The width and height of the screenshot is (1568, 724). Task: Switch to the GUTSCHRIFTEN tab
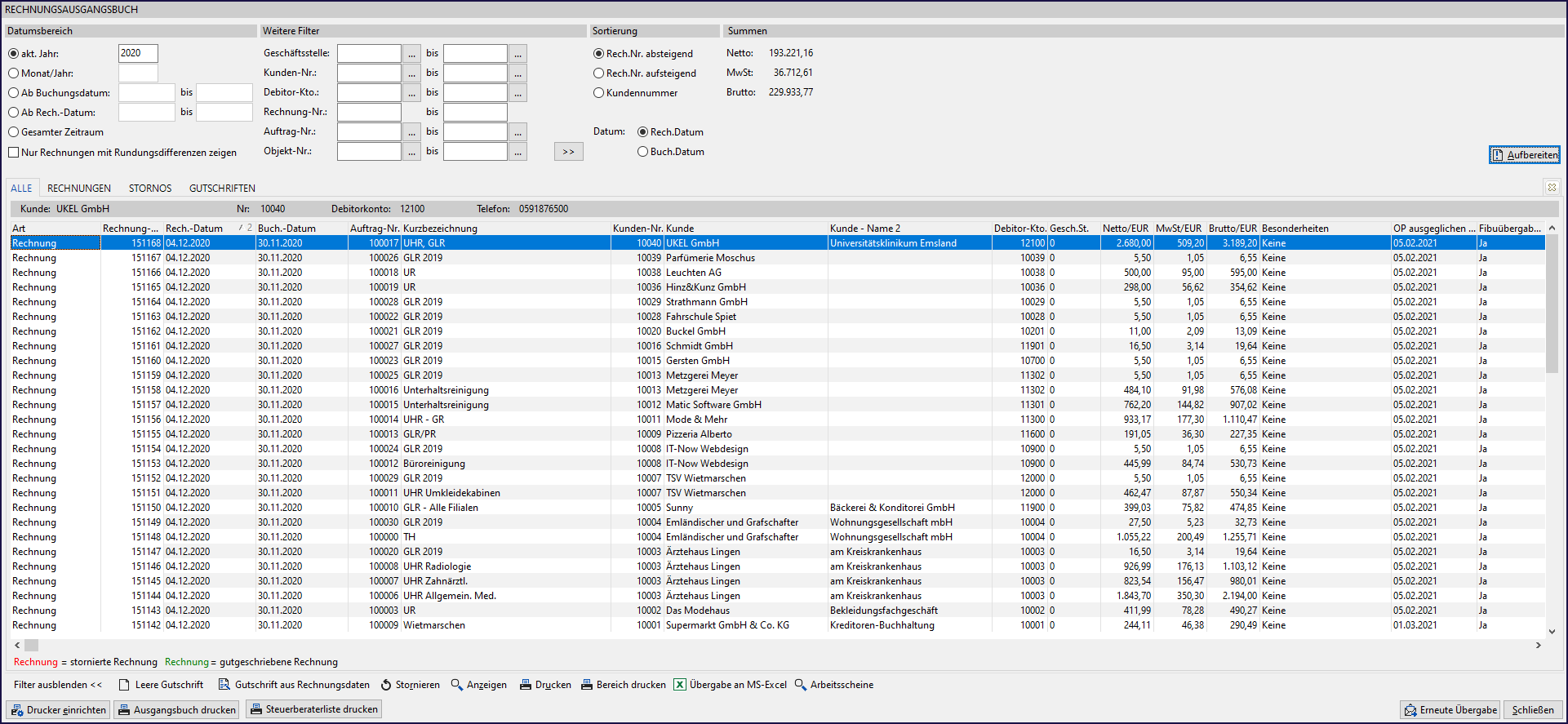point(222,189)
